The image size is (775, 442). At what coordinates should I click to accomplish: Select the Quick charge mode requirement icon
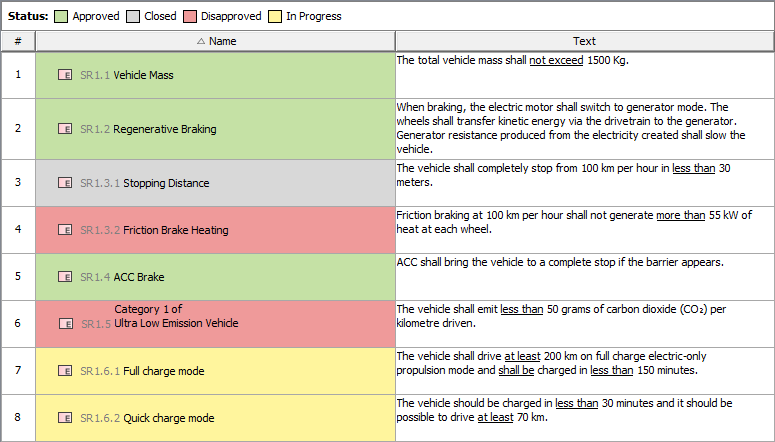click(65, 418)
